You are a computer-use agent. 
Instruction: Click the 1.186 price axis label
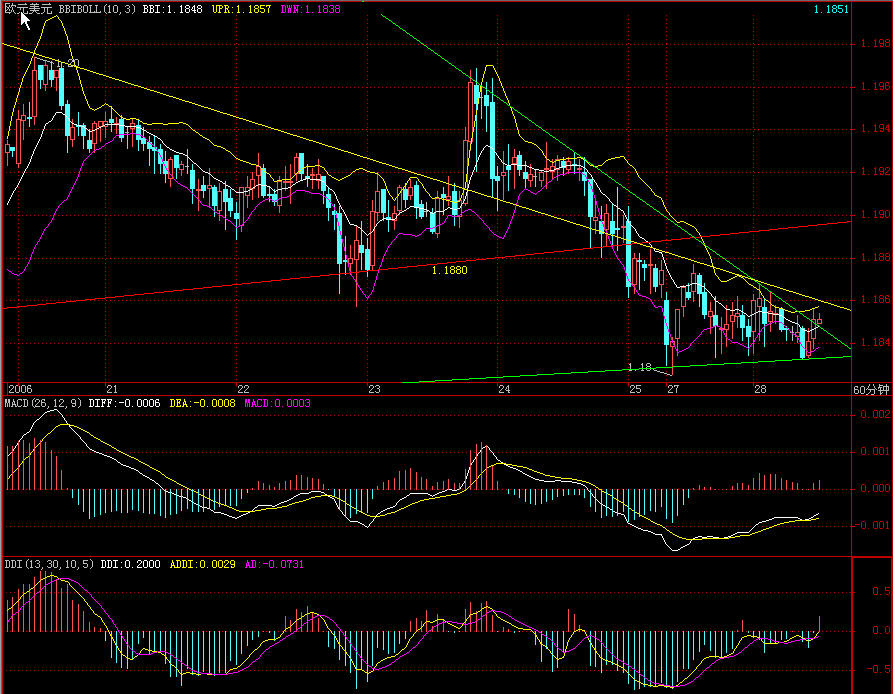tap(875, 299)
